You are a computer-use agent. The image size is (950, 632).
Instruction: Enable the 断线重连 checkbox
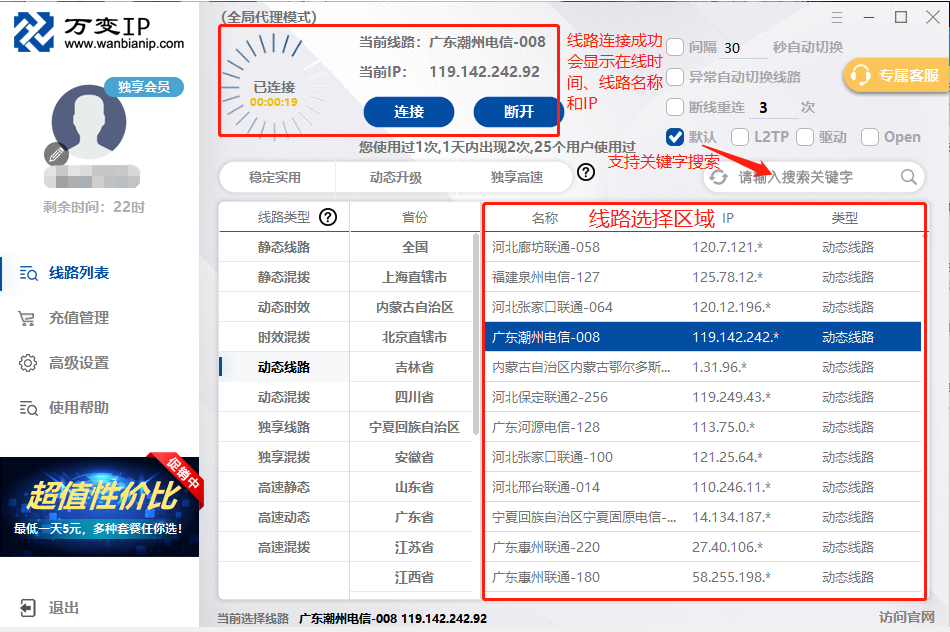coord(675,107)
